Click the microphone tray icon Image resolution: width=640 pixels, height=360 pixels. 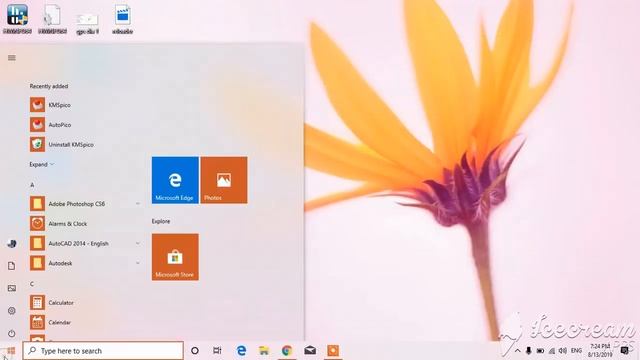[x=529, y=351]
